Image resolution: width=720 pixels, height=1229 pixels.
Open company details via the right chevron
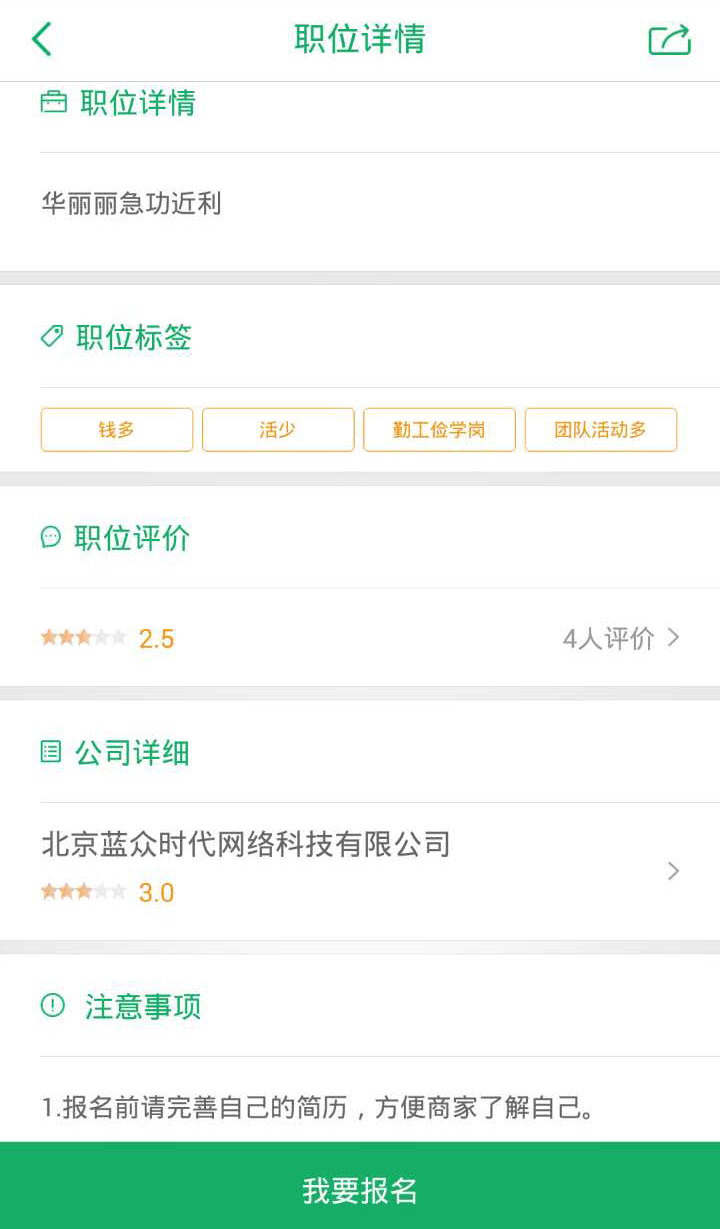click(674, 871)
